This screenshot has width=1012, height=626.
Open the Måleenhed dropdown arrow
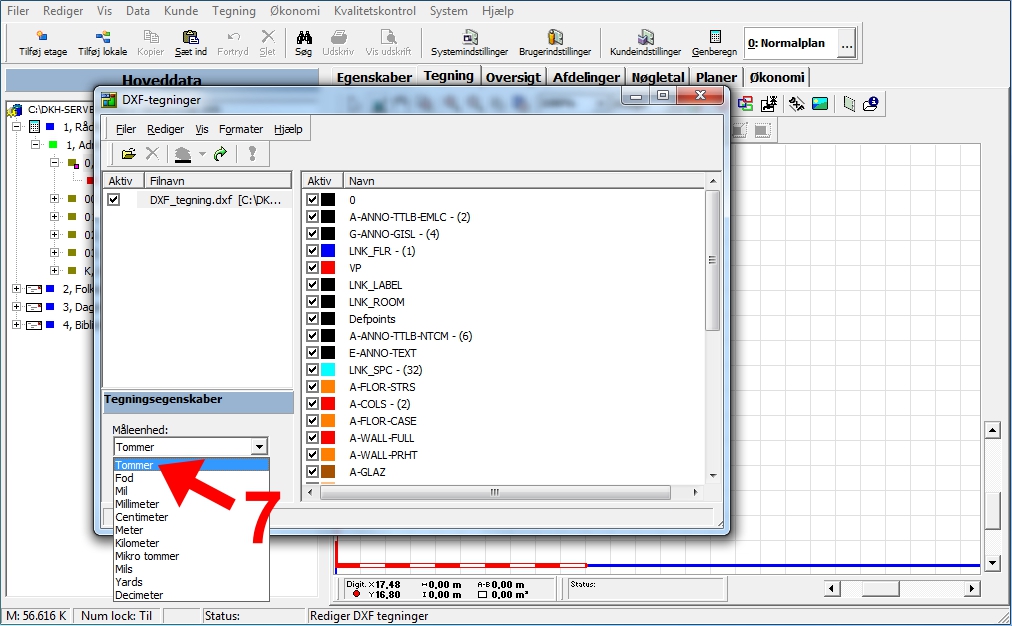[259, 447]
